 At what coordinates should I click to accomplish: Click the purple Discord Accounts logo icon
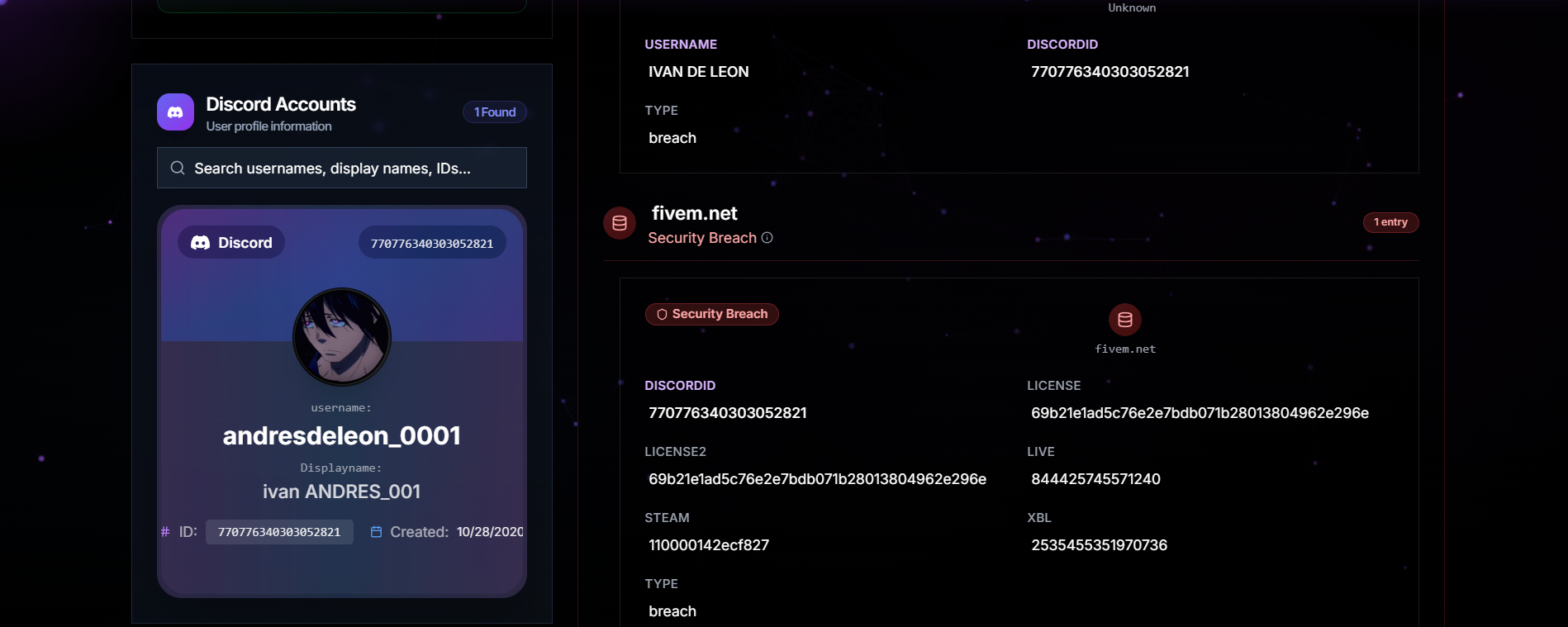(175, 112)
